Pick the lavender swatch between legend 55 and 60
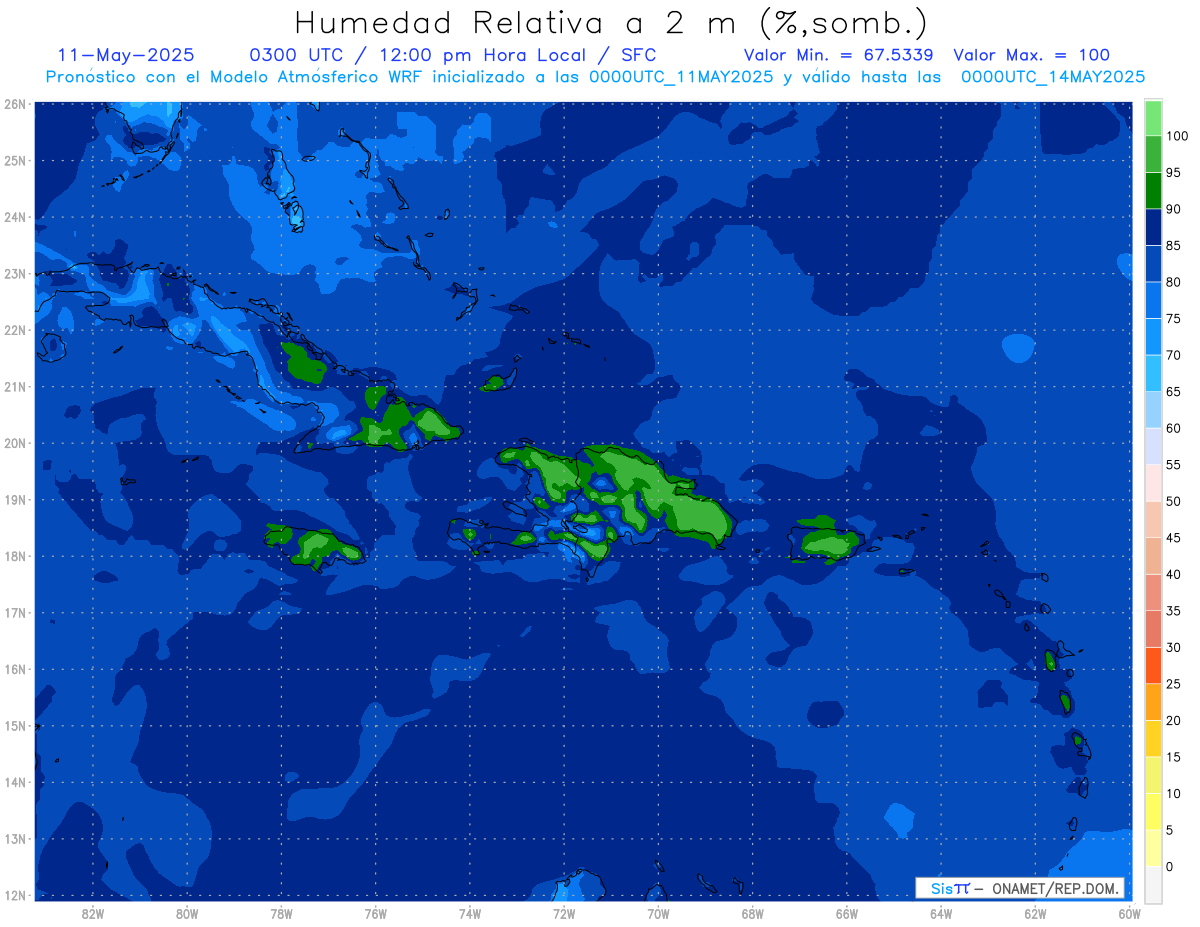1200x927 pixels. [x=1153, y=446]
